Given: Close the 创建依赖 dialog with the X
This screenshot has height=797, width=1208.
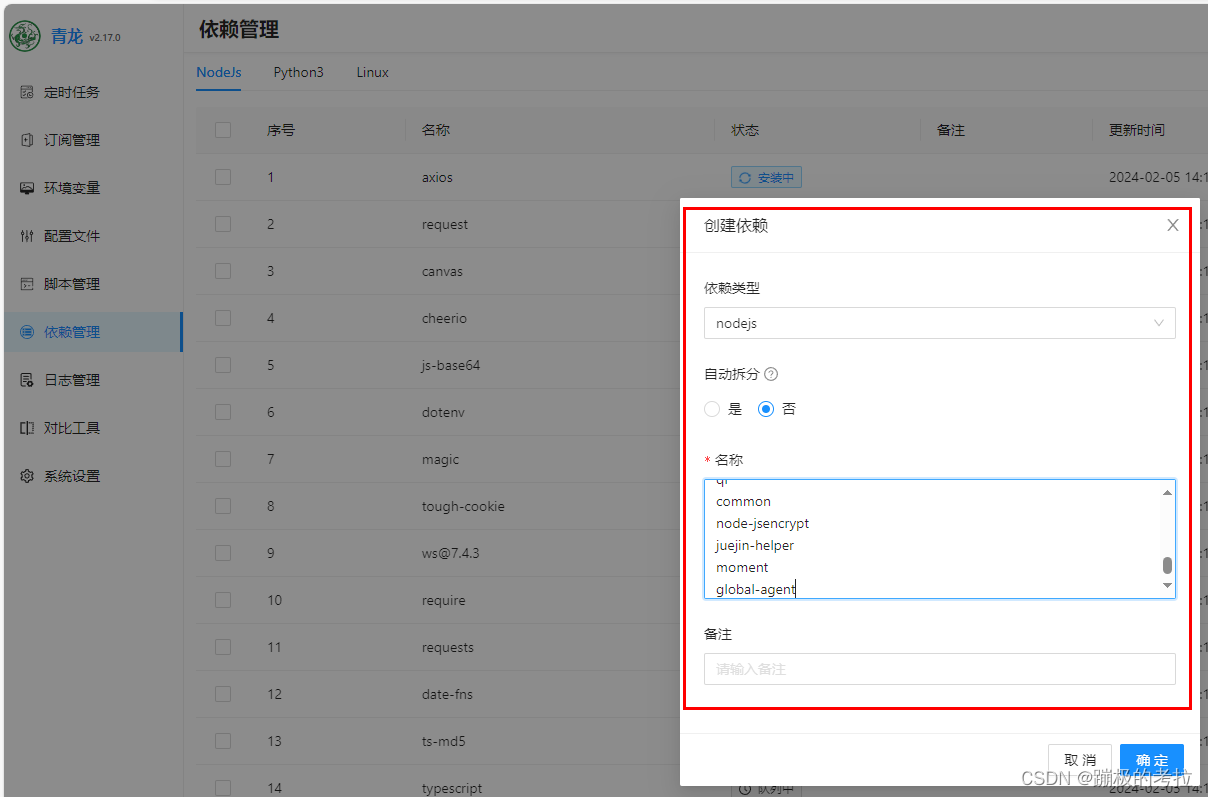Looking at the screenshot, I should click(x=1173, y=225).
